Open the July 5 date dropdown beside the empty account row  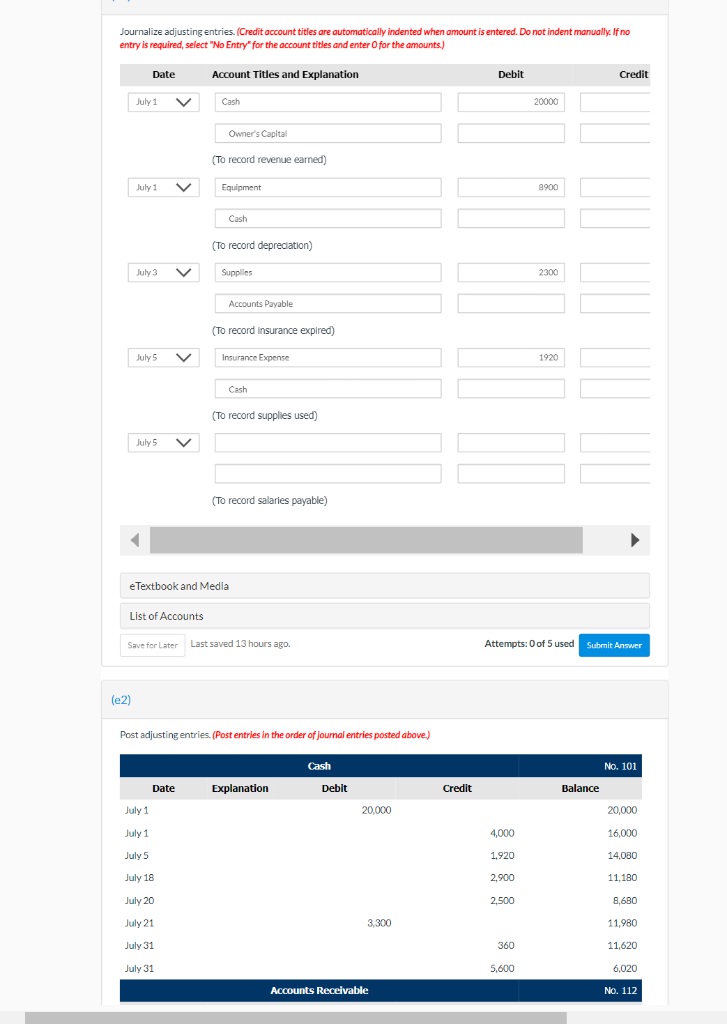point(163,443)
